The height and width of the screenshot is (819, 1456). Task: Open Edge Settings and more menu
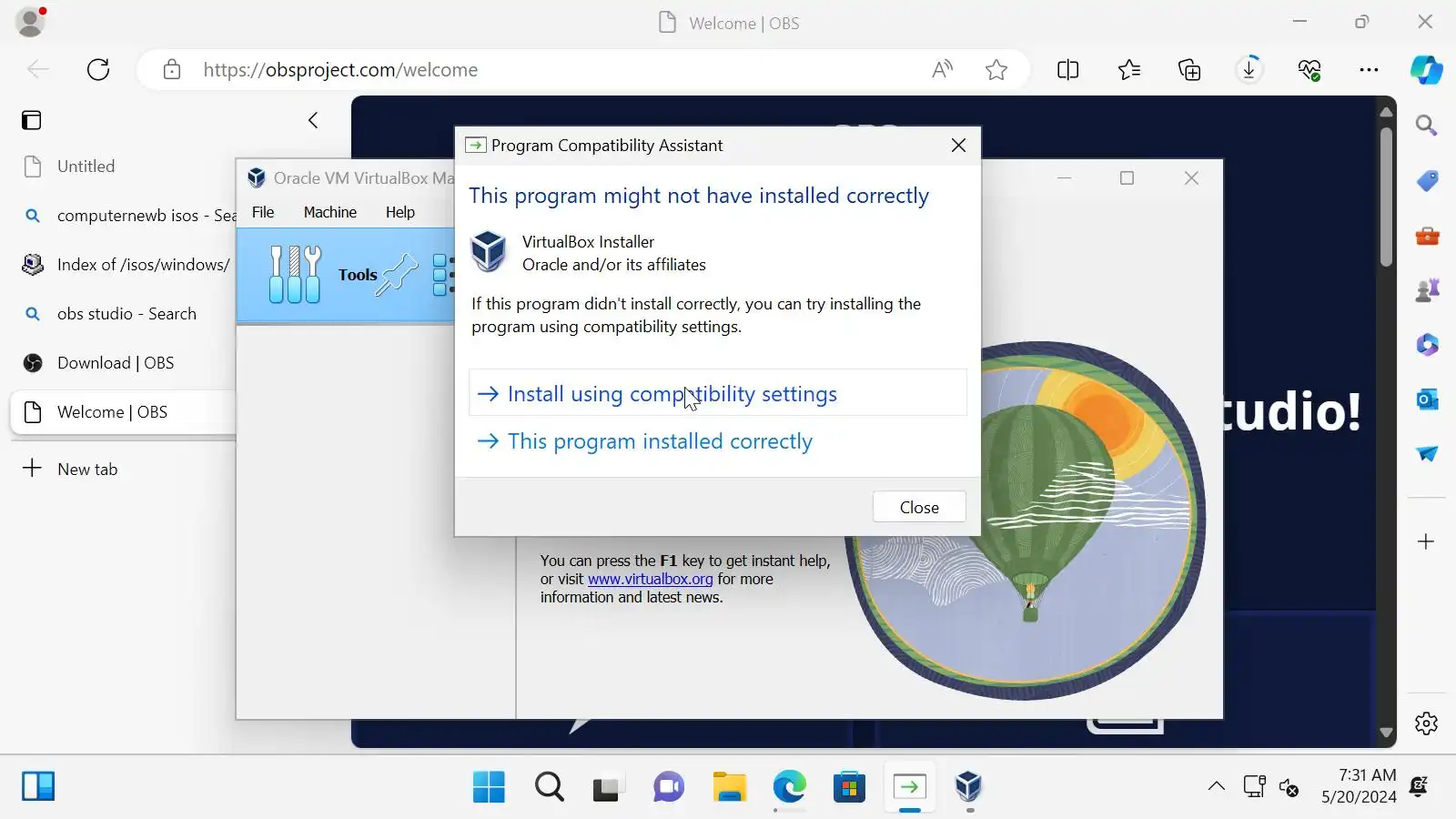pos(1369,70)
